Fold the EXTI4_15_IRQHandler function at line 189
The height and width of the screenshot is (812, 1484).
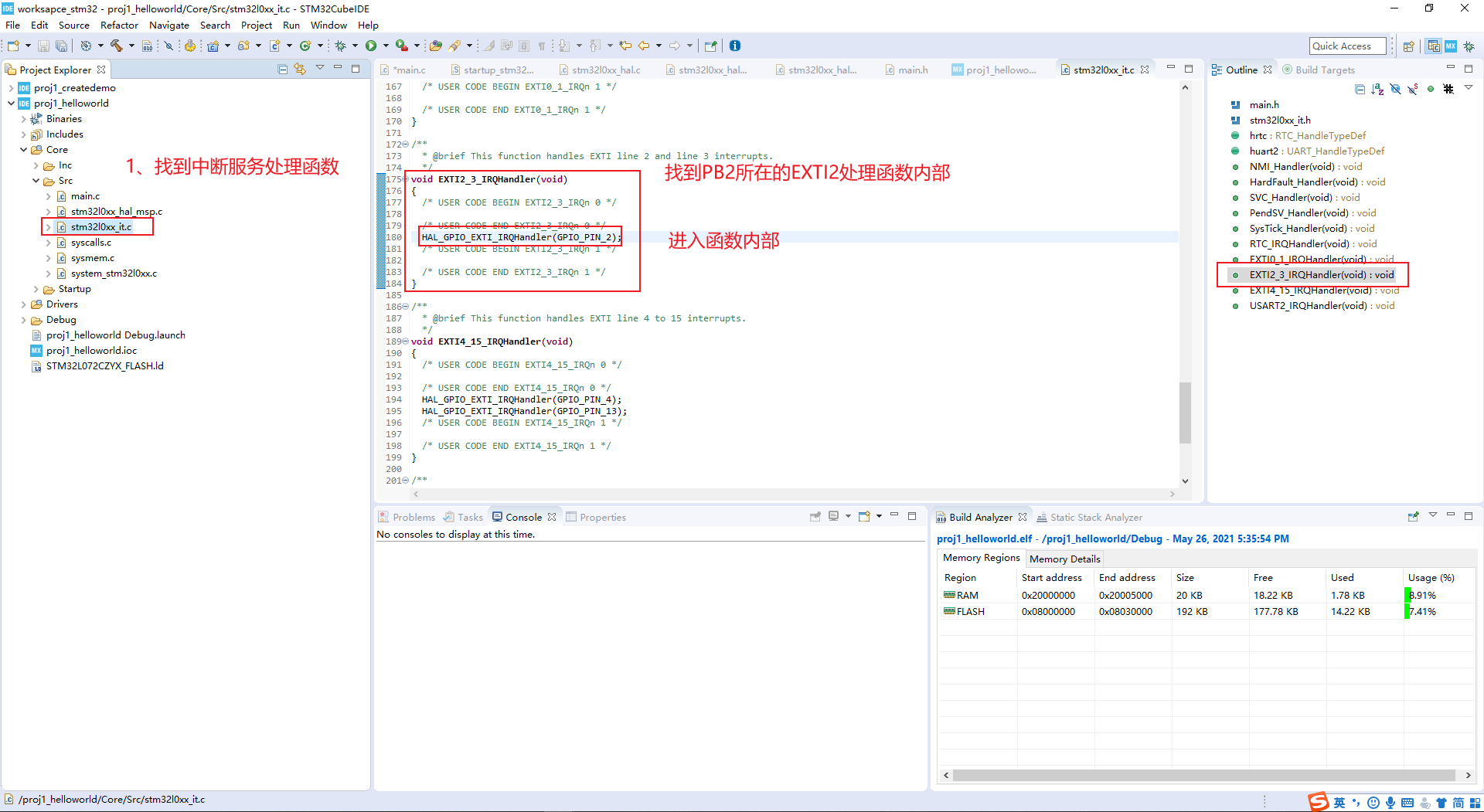pyautogui.click(x=405, y=341)
